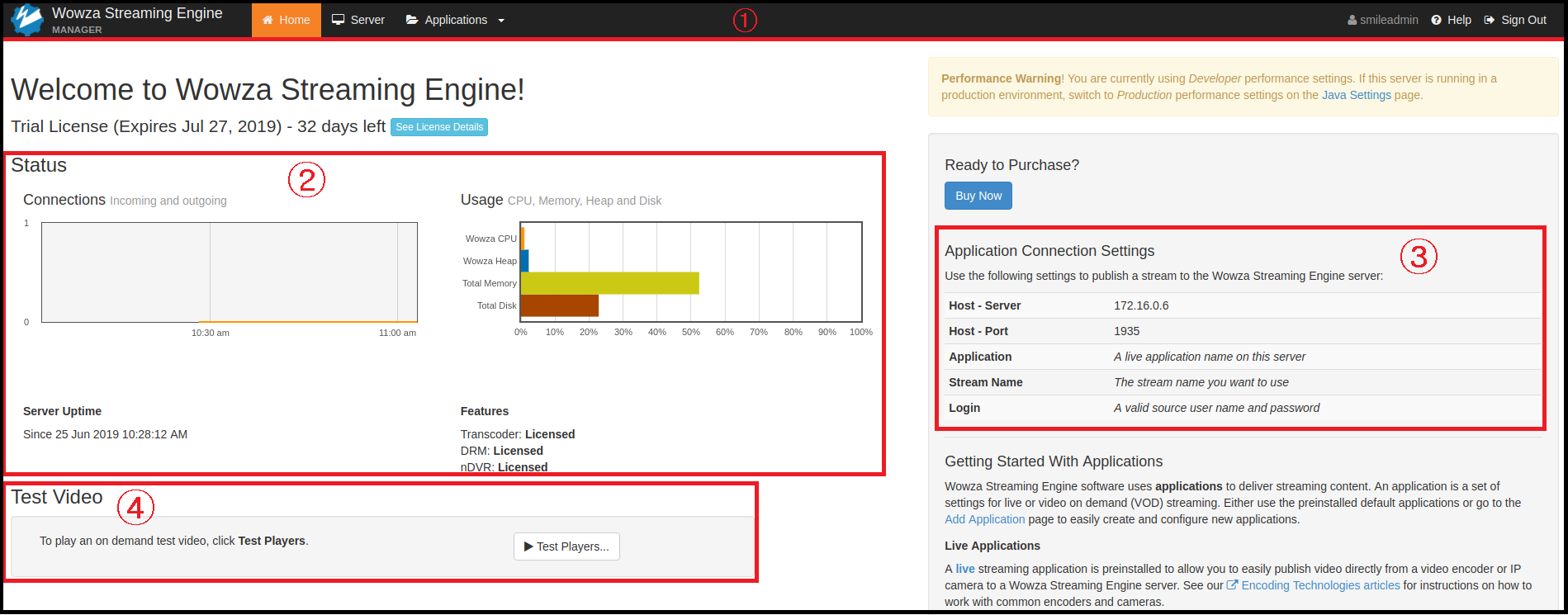Follow the Java Settings link

pos(1356,95)
